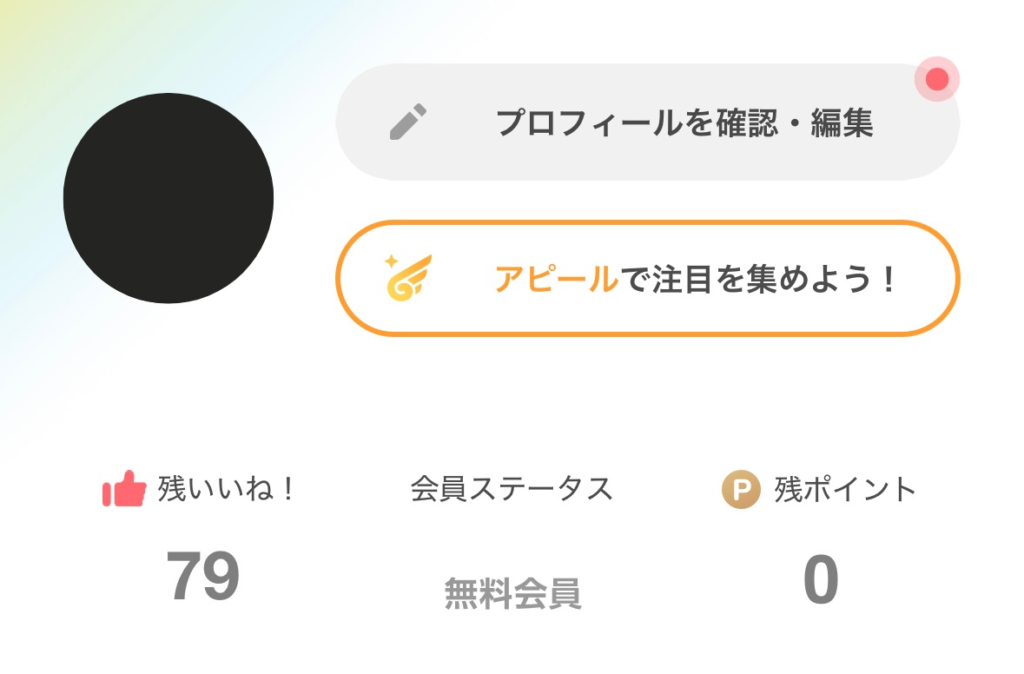Tap the 残ポイント label
The height and width of the screenshot is (674, 1024).
coord(846,489)
